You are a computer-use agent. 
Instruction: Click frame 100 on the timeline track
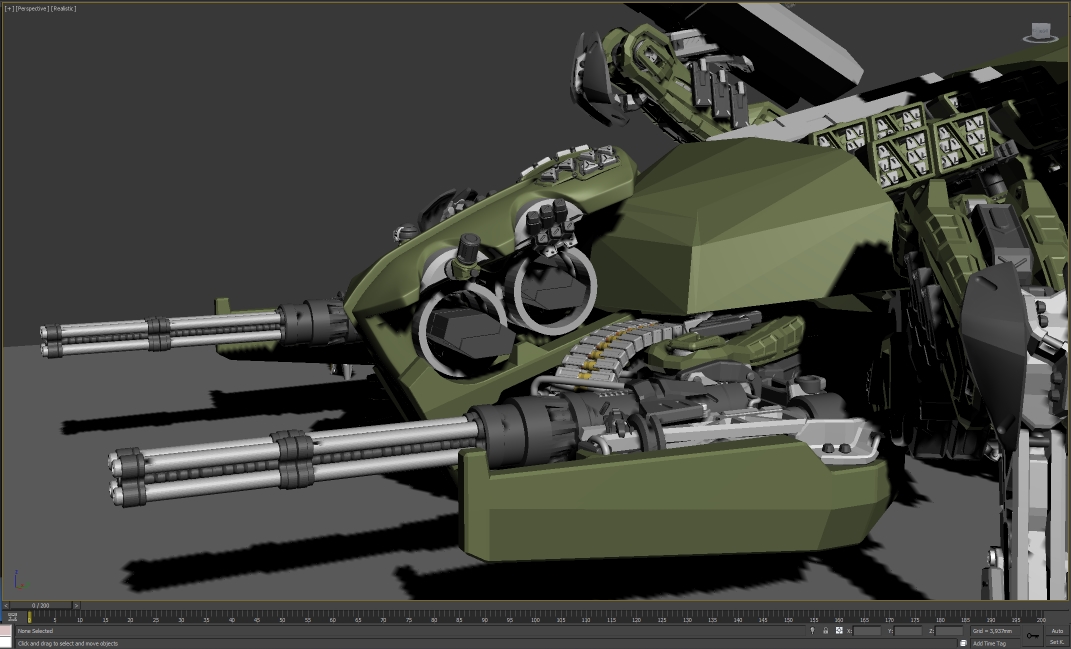point(535,617)
